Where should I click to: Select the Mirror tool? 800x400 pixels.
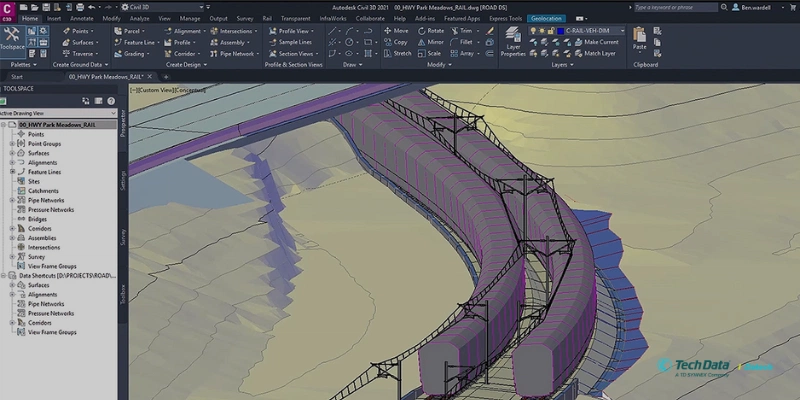pyautogui.click(x=431, y=42)
